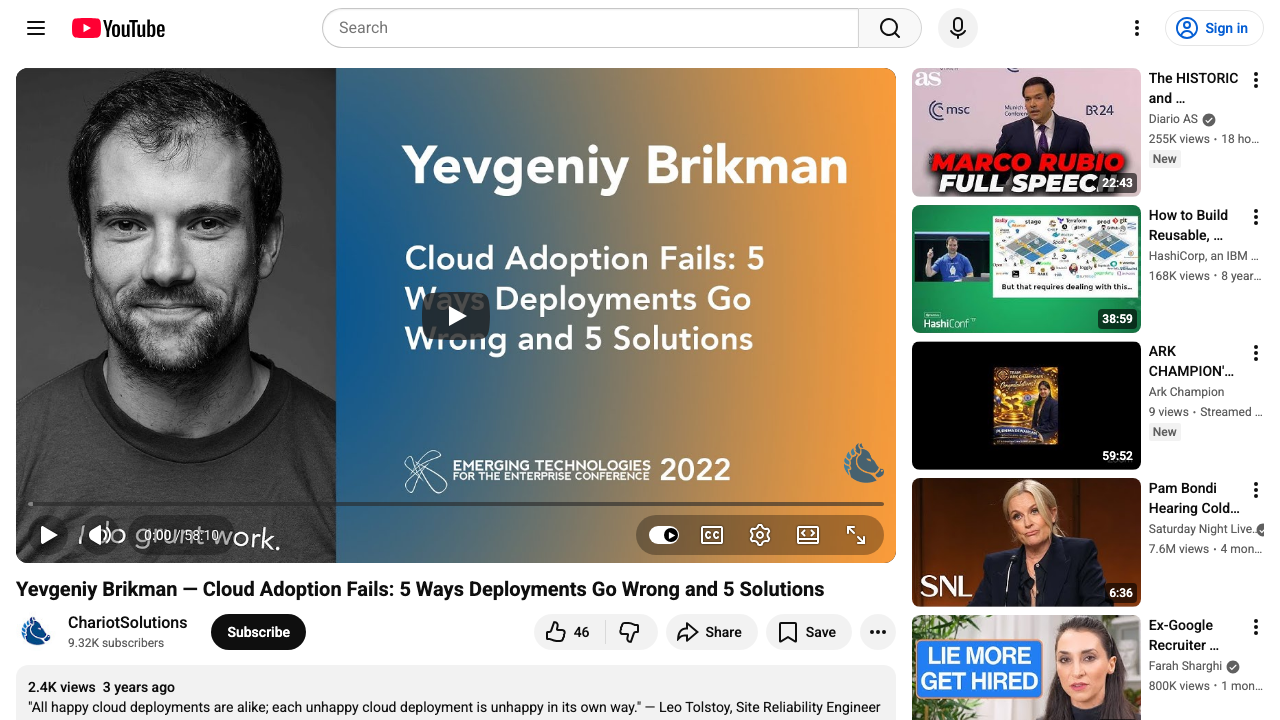Open 'The HISTORIC and …' video title
The height and width of the screenshot is (720, 1280).
click(x=1194, y=88)
